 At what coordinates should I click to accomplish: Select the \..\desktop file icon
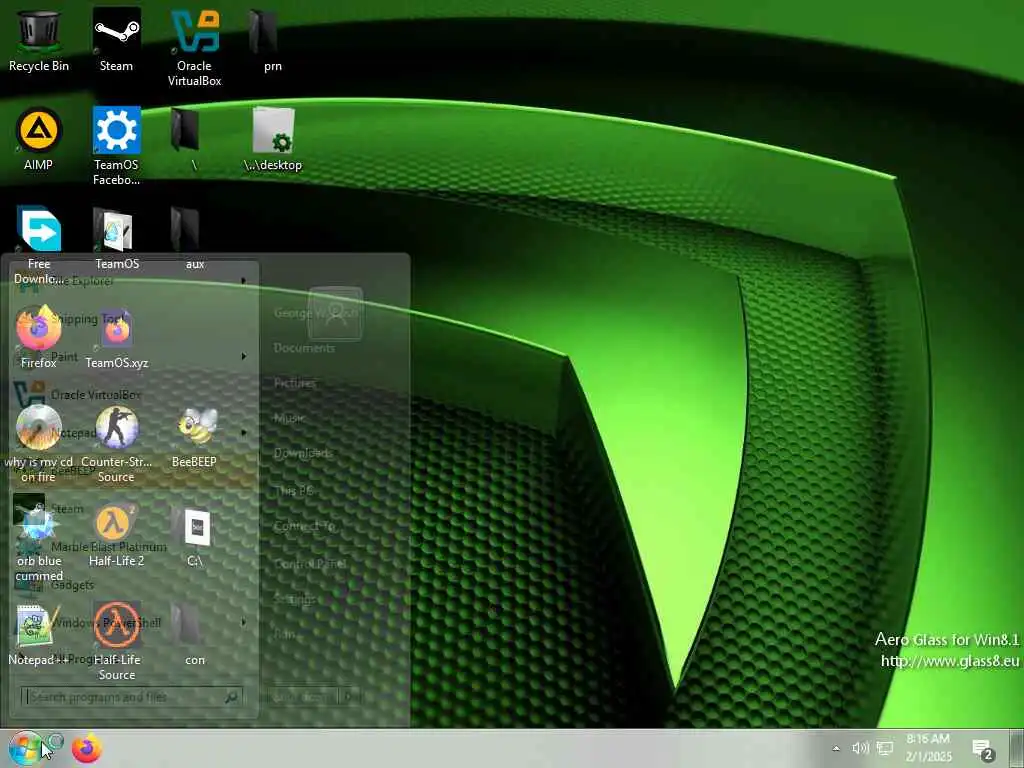click(x=272, y=139)
